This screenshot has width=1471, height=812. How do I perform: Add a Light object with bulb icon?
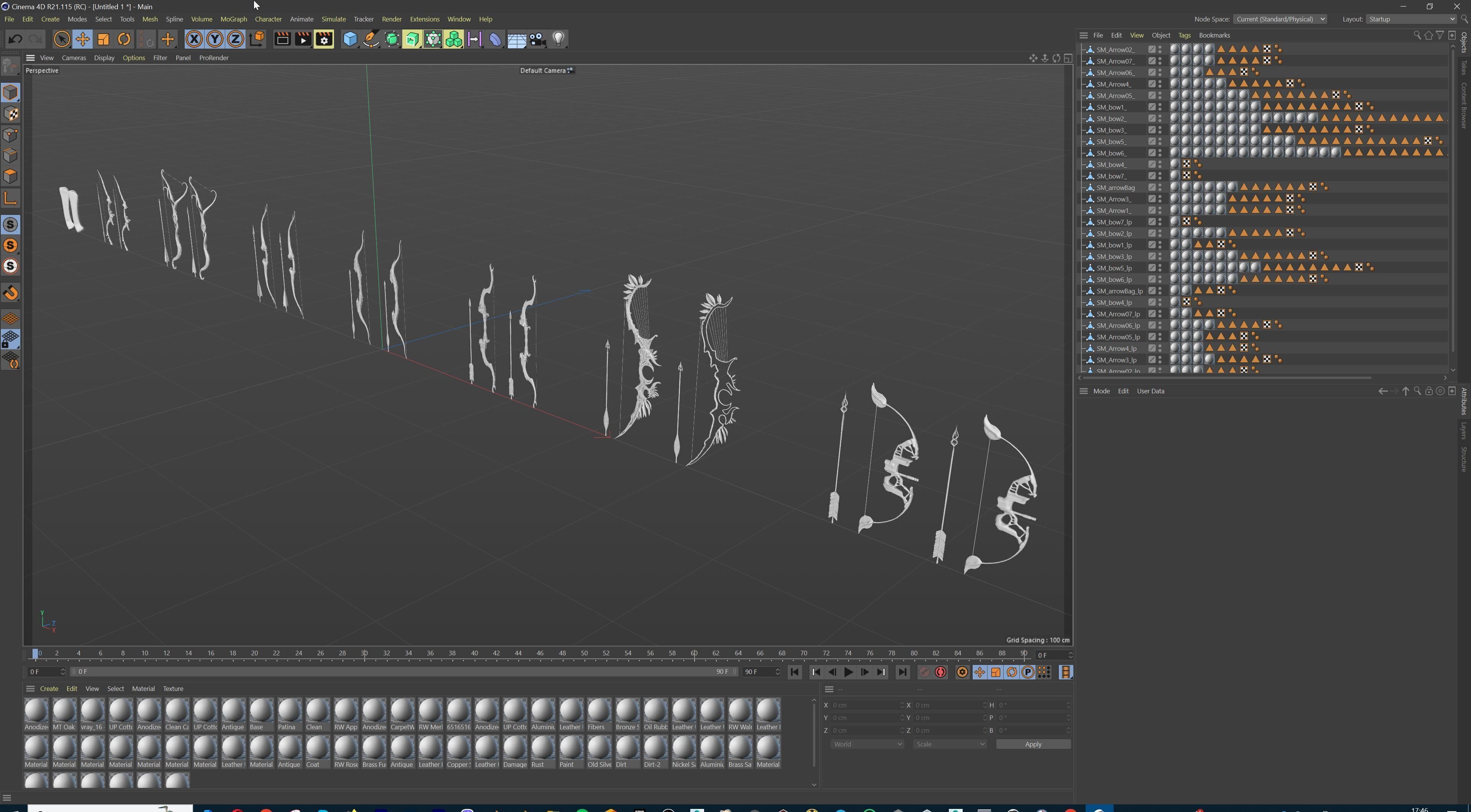[559, 39]
